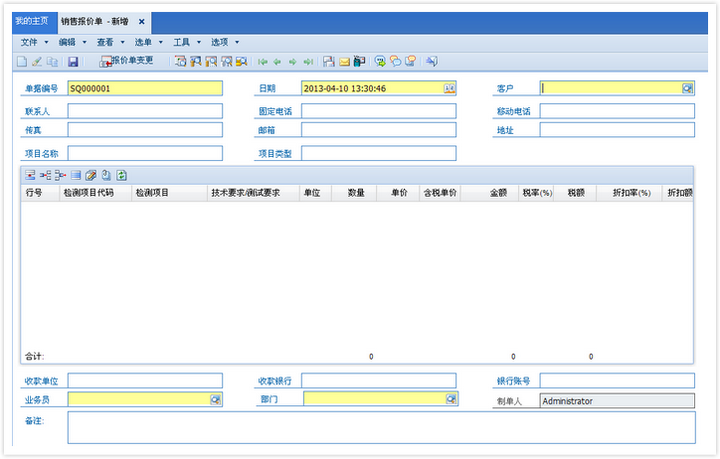Go to the next record arrow

pyautogui.click(x=292, y=62)
